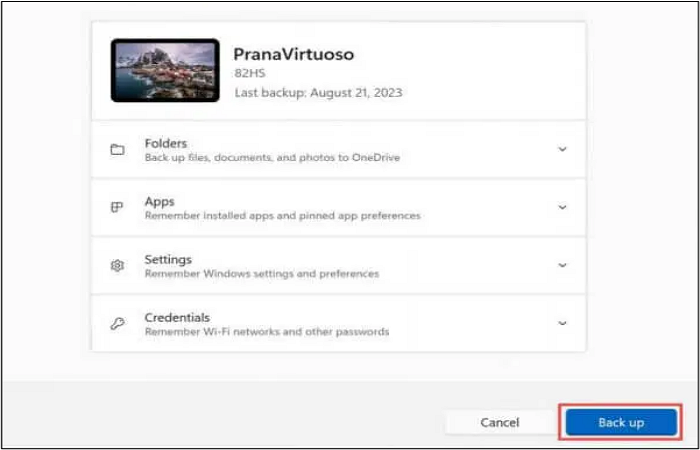Click the 82HS model label
The image size is (700, 450).
(250, 74)
